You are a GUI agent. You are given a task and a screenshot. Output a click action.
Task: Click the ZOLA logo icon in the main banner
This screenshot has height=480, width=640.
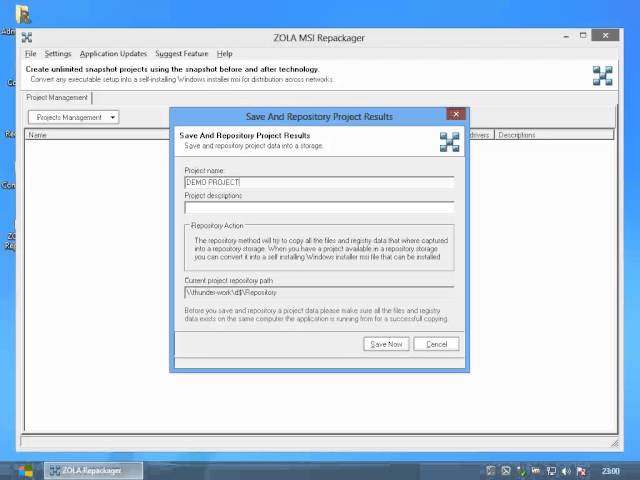(x=602, y=76)
